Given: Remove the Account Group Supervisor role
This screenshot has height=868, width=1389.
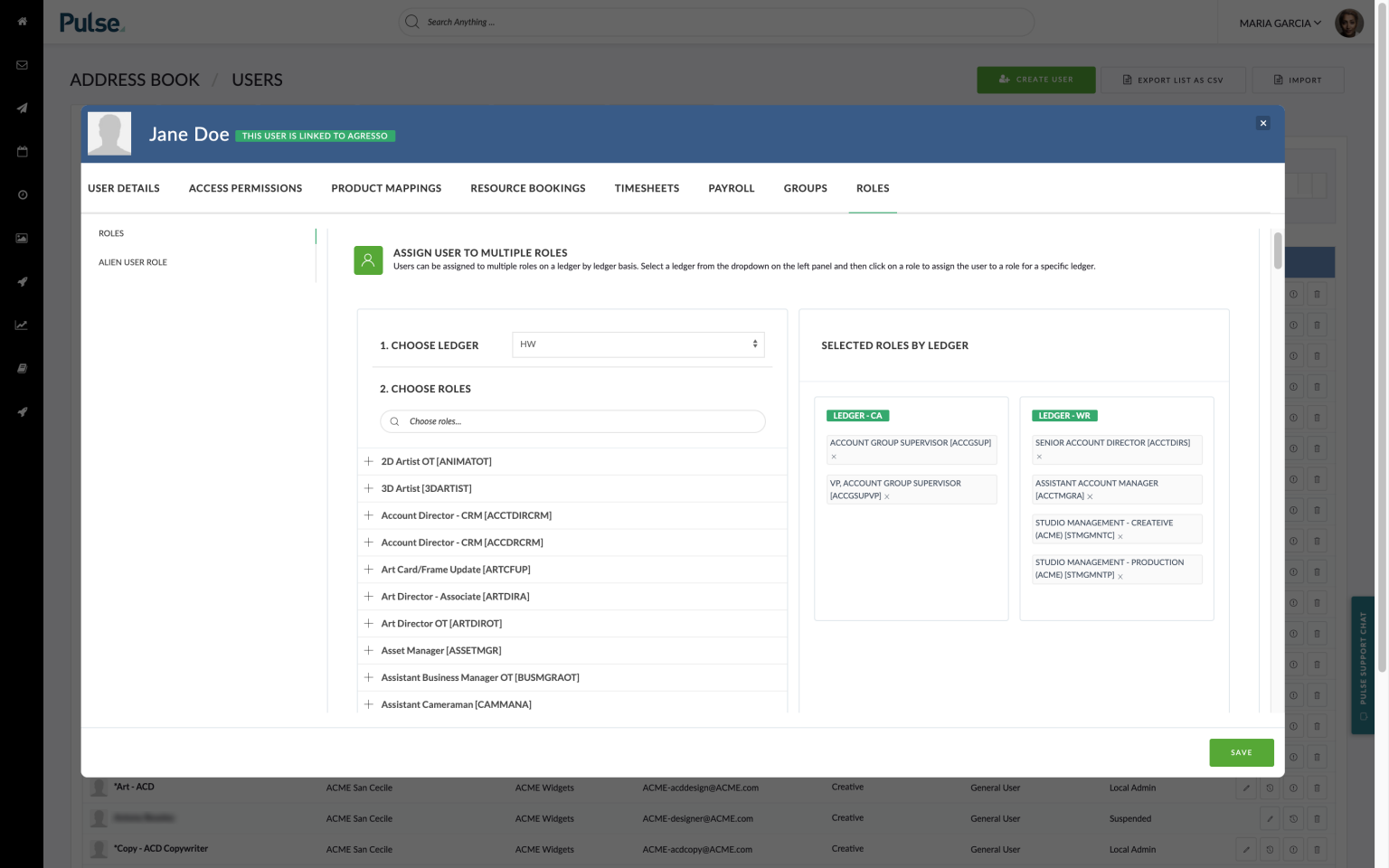Looking at the screenshot, I should [834, 457].
